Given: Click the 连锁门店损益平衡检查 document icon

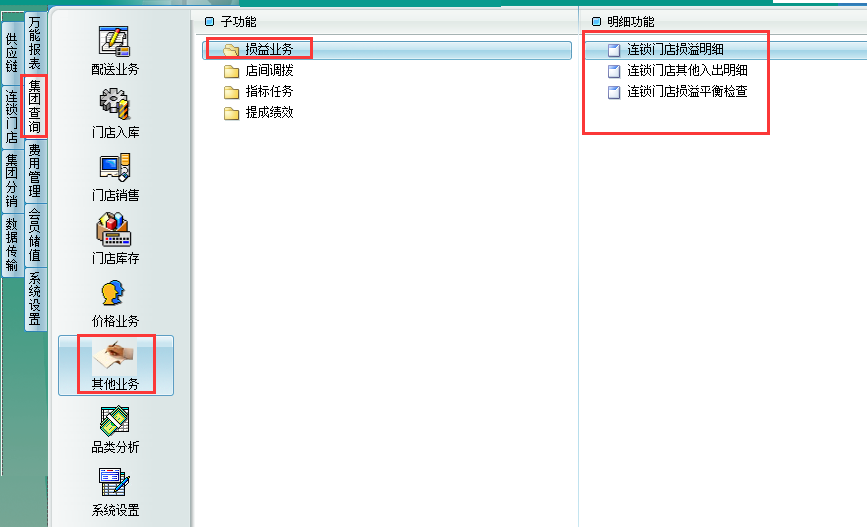Looking at the screenshot, I should (614, 92).
